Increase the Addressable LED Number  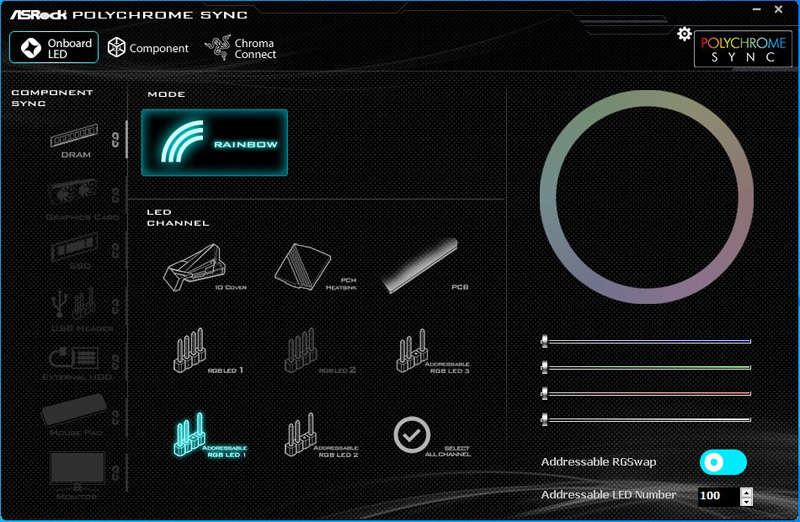point(746,492)
